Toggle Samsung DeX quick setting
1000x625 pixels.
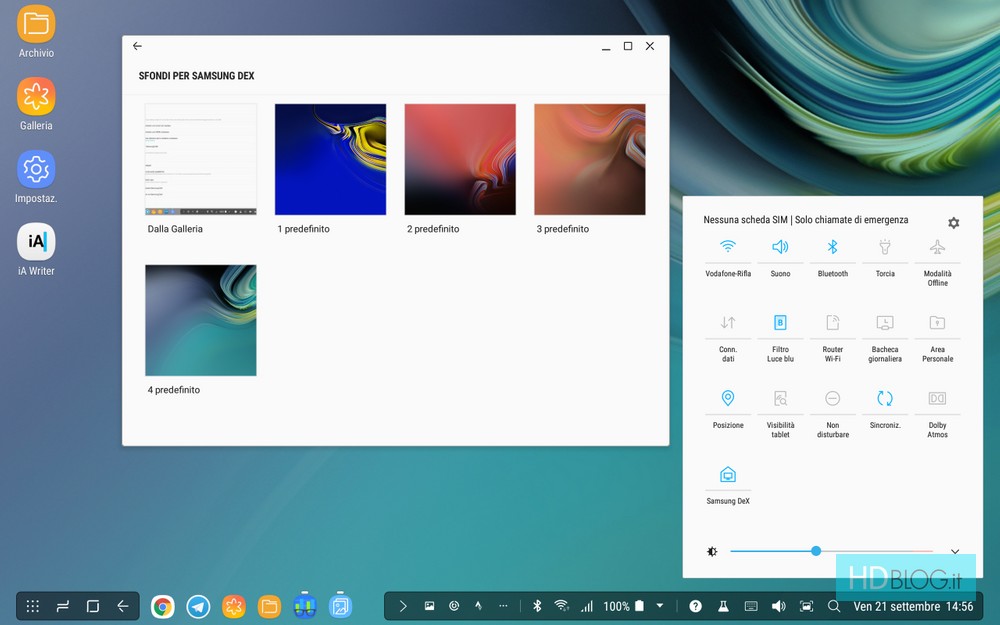[x=728, y=485]
